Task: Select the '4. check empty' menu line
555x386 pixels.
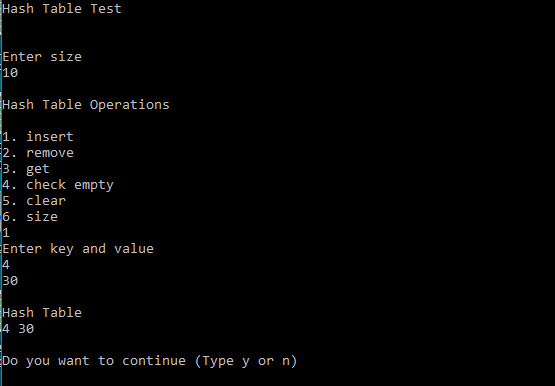Action: pos(58,185)
